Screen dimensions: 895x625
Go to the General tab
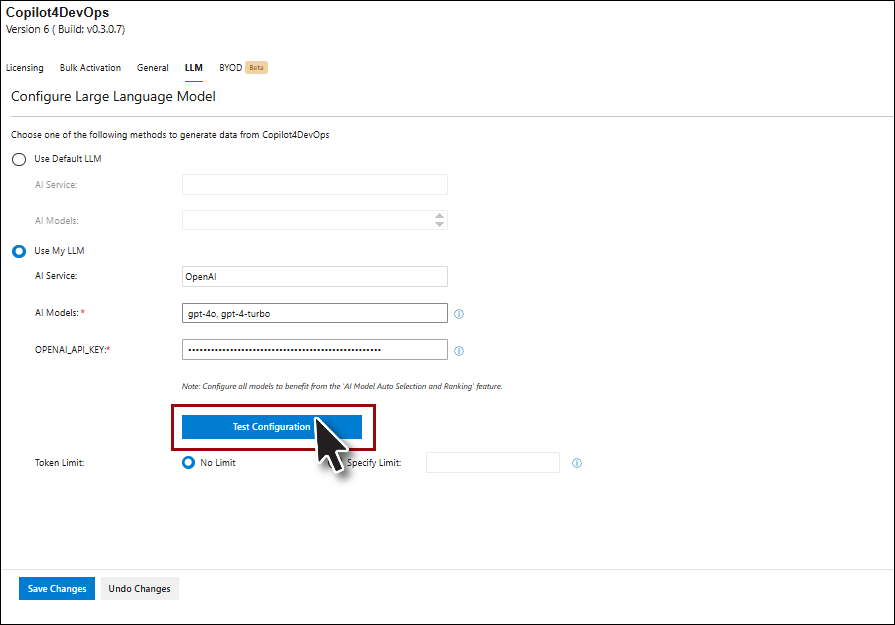(152, 68)
